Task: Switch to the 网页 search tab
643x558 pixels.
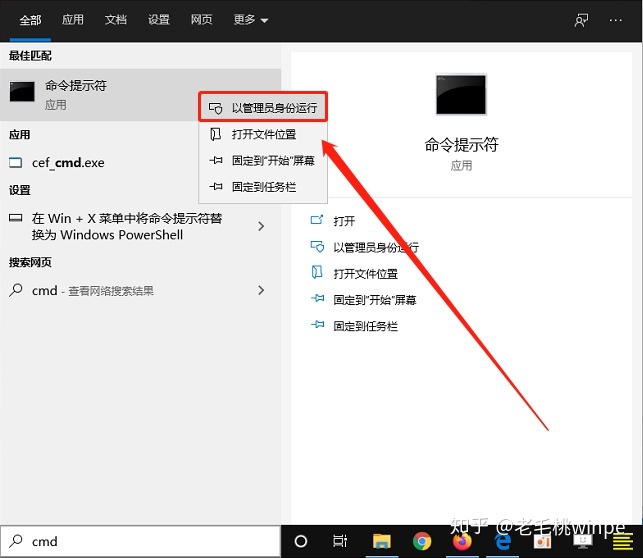Action: click(x=201, y=20)
